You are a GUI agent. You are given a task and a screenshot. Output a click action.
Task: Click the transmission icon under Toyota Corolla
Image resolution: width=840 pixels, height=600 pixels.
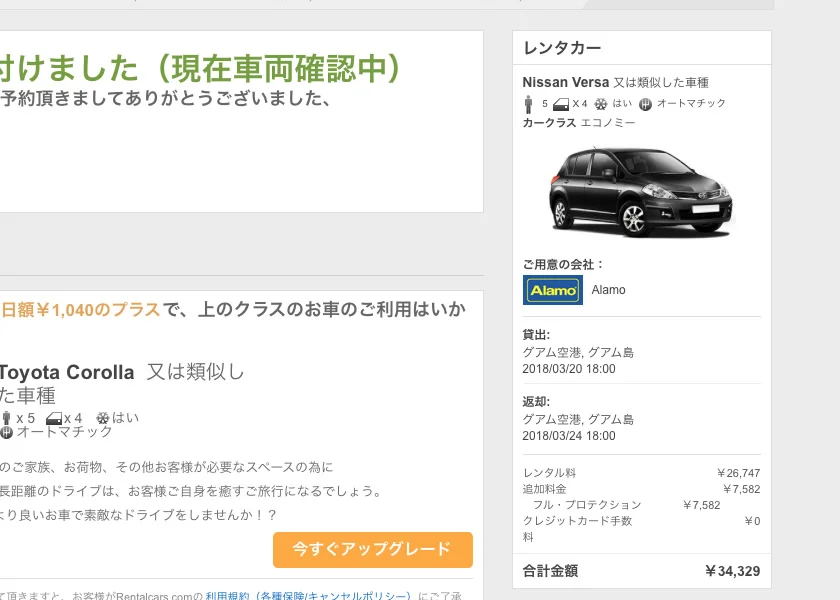[6, 432]
